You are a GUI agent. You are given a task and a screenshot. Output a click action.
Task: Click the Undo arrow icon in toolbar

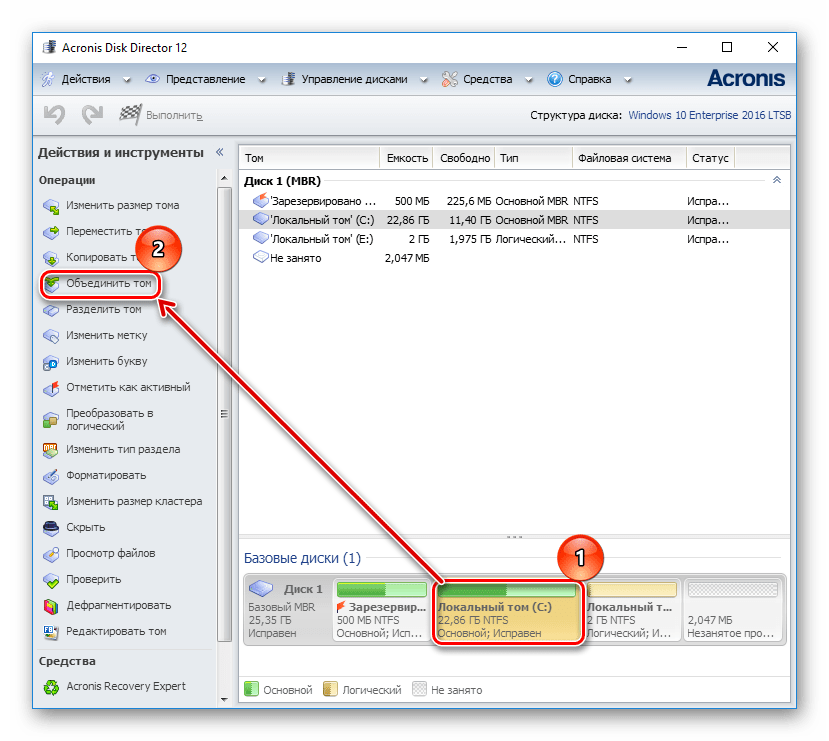(x=54, y=115)
